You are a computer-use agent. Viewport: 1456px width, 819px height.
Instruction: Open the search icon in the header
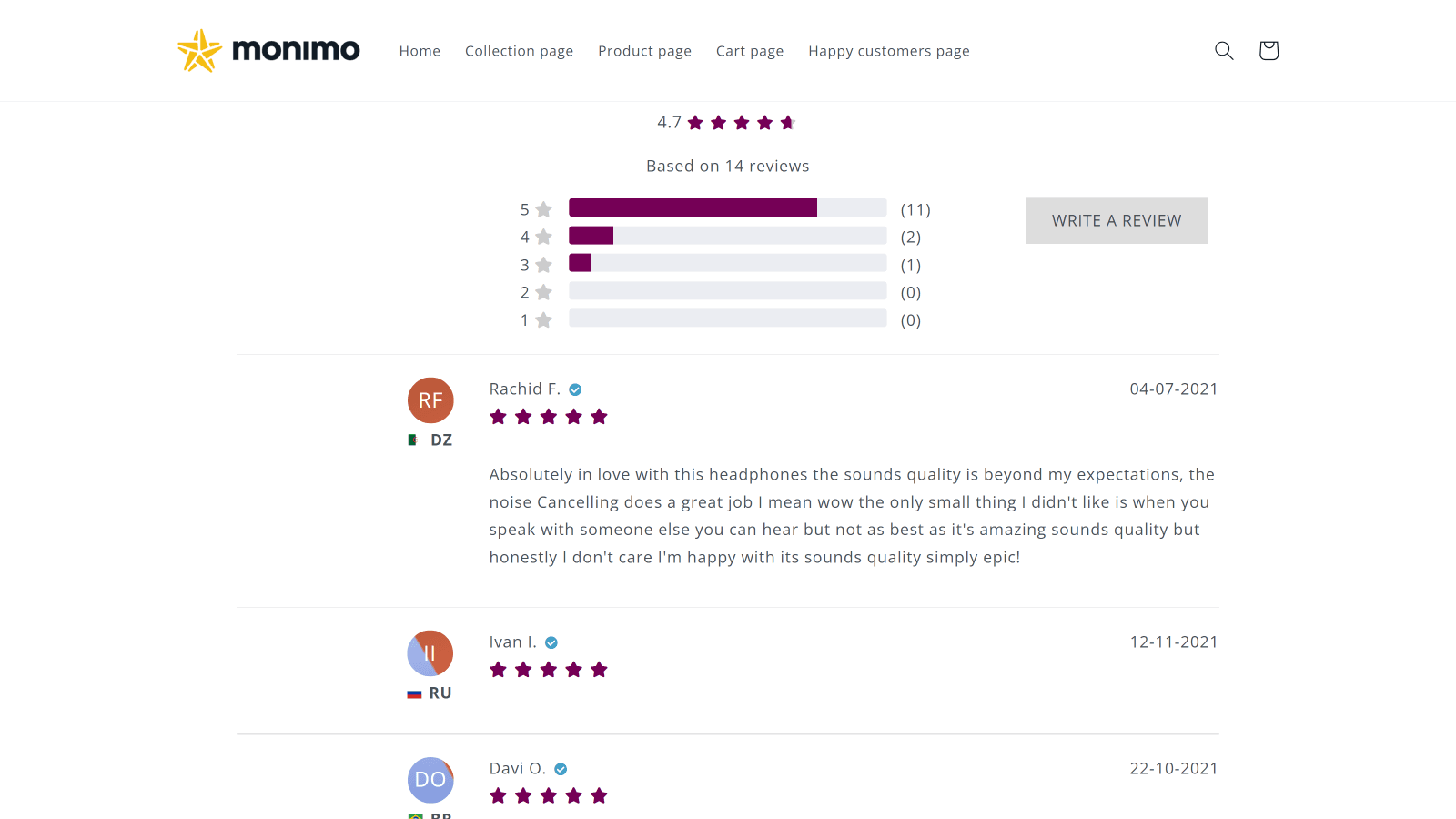tap(1224, 51)
